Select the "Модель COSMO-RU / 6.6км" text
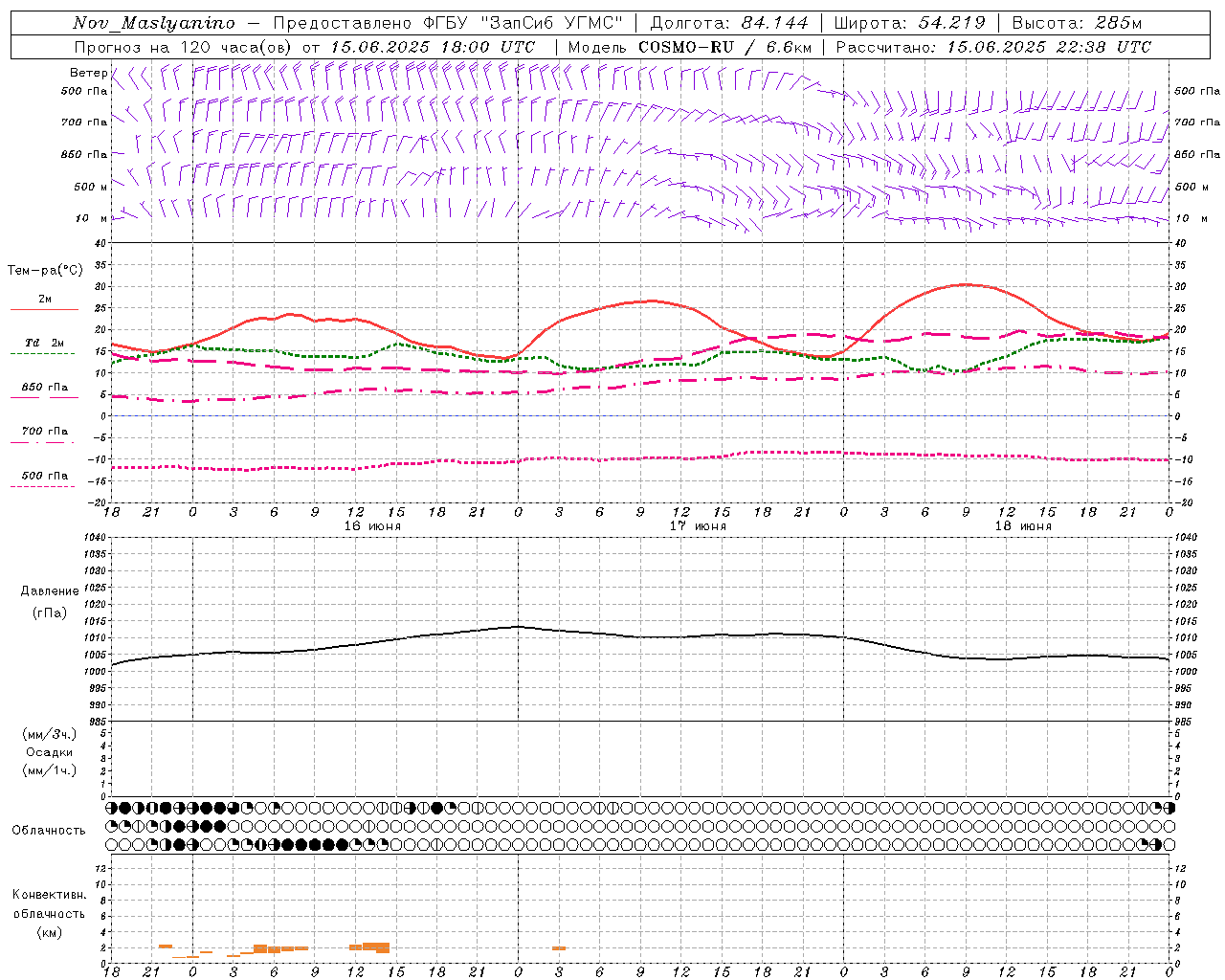 click(x=690, y=47)
